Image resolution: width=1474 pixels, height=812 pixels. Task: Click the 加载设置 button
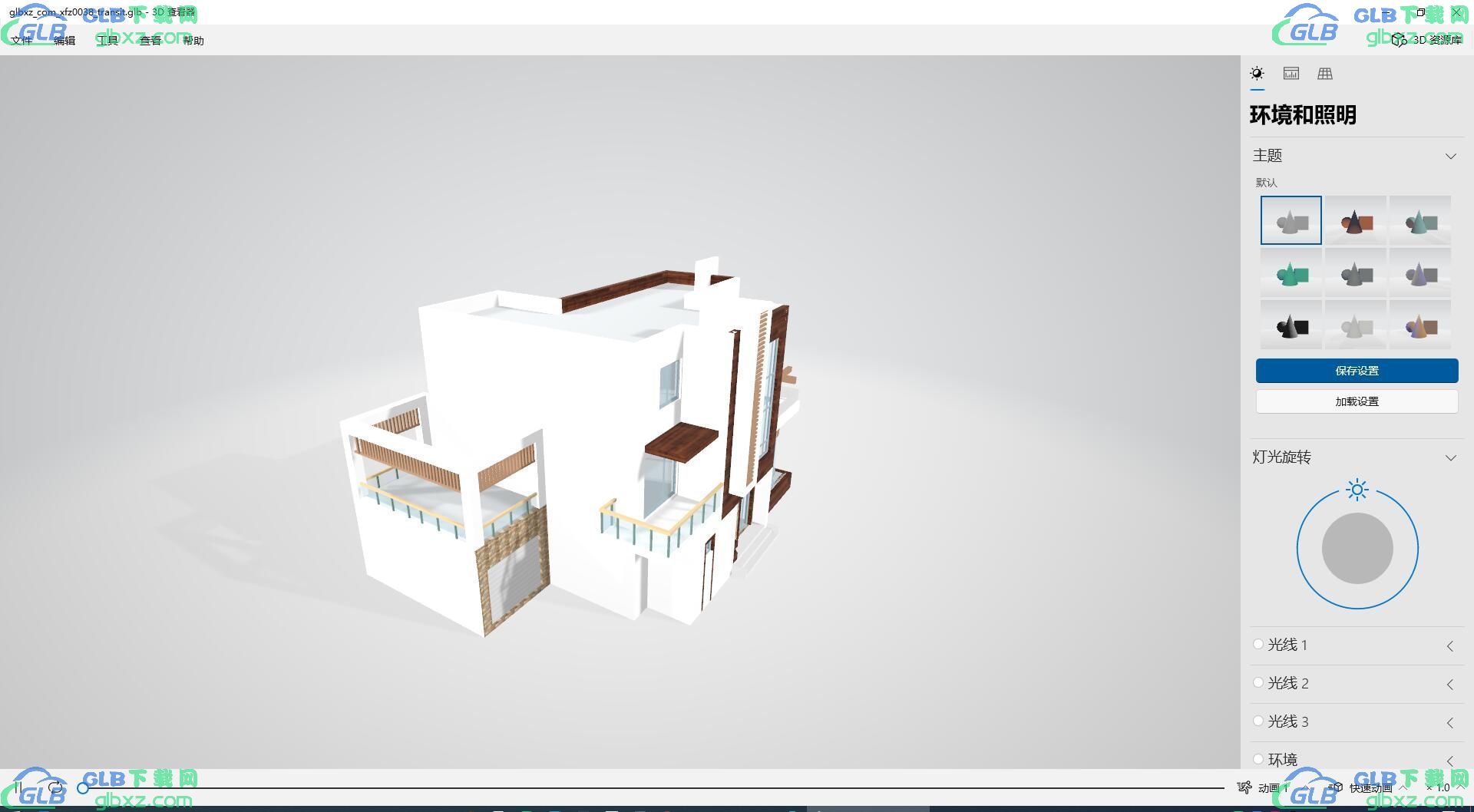[1357, 401]
